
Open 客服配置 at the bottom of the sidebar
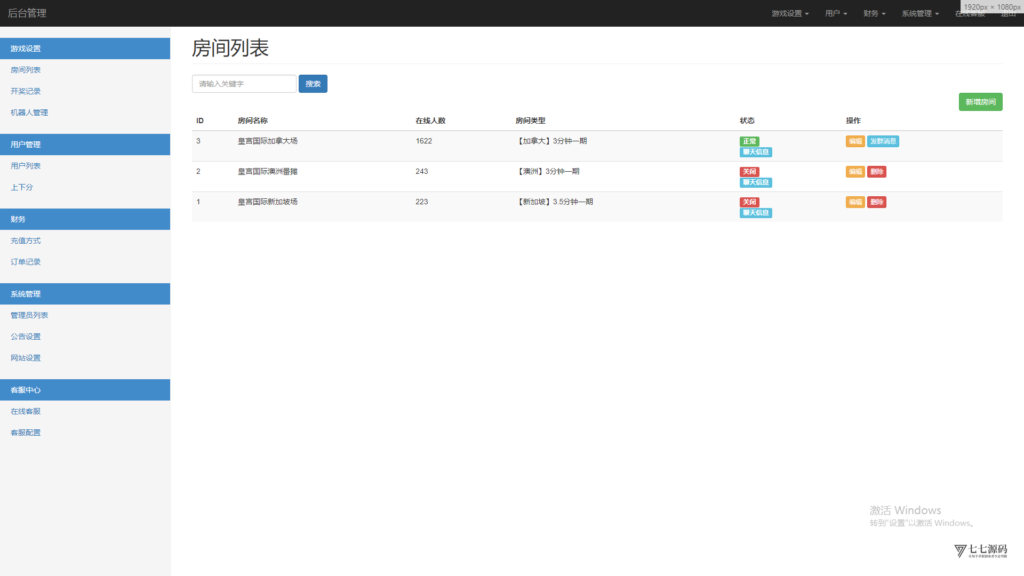[x=26, y=431]
